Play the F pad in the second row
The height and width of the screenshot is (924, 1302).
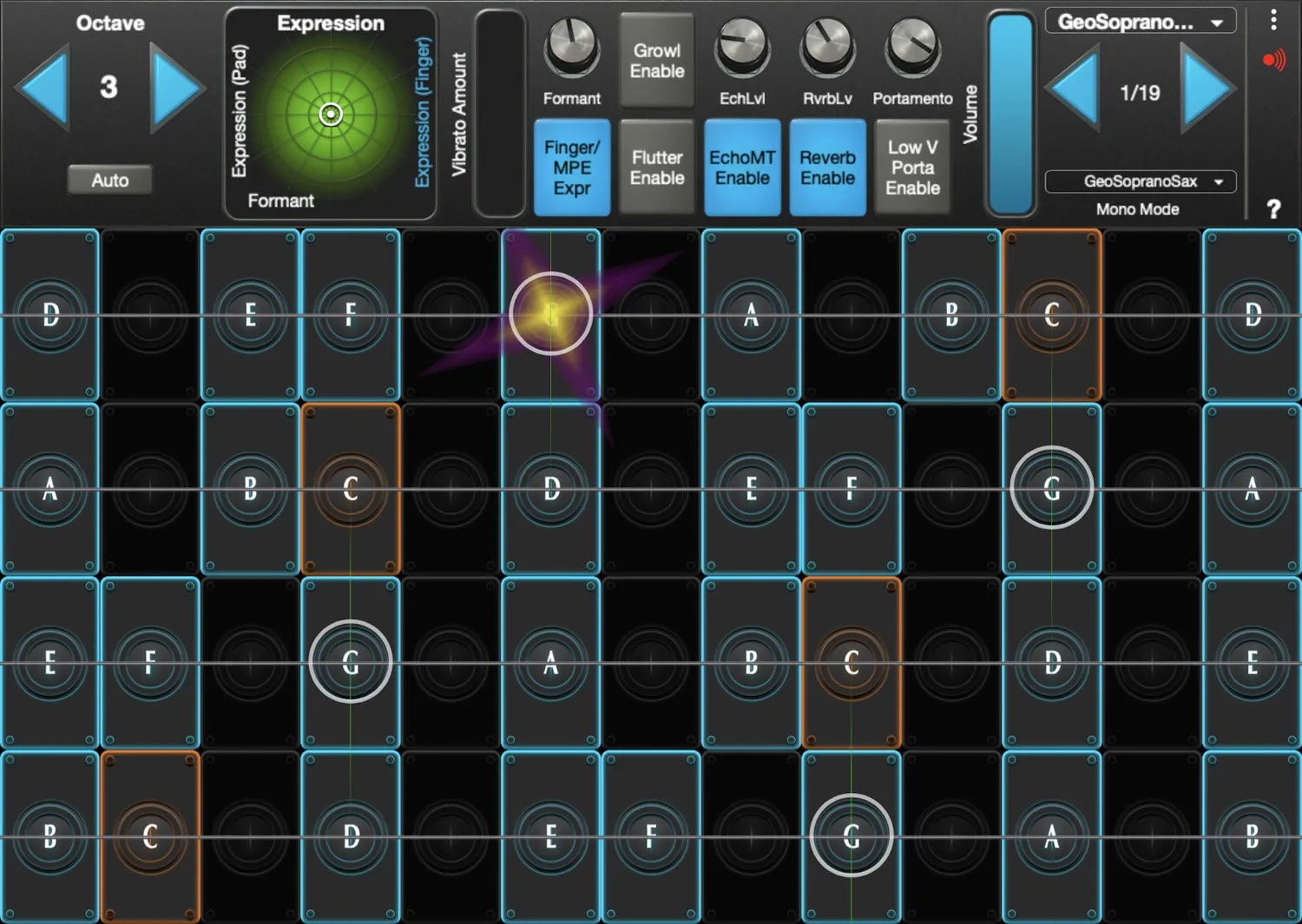point(852,488)
